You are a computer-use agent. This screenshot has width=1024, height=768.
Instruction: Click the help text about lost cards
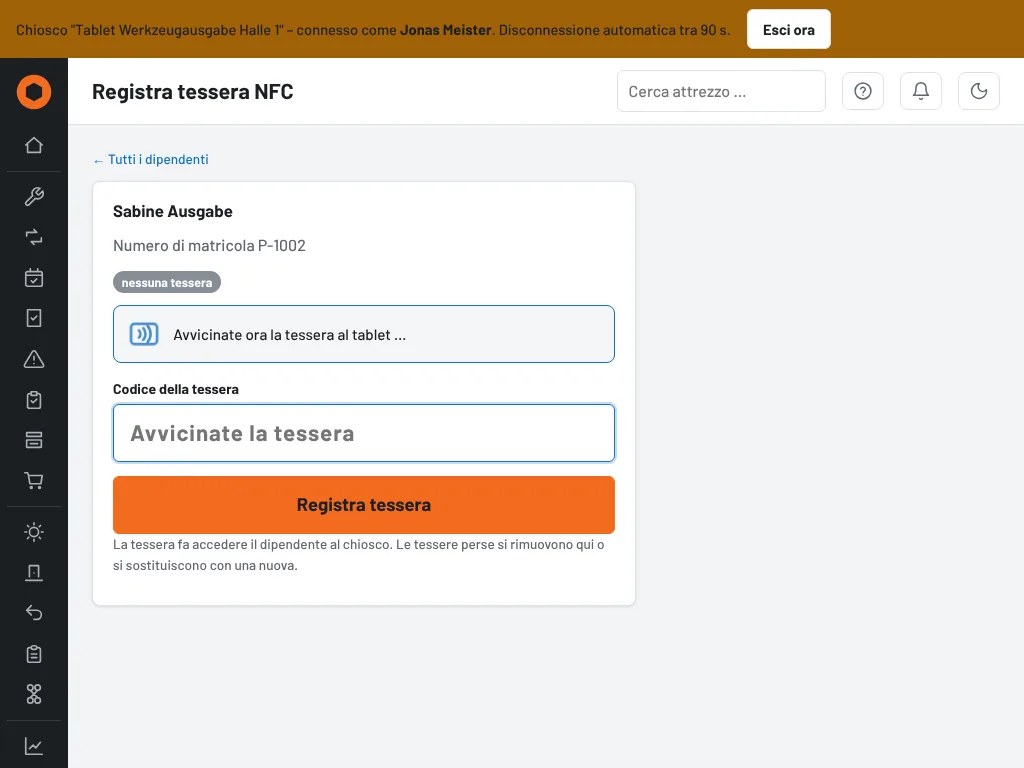359,555
